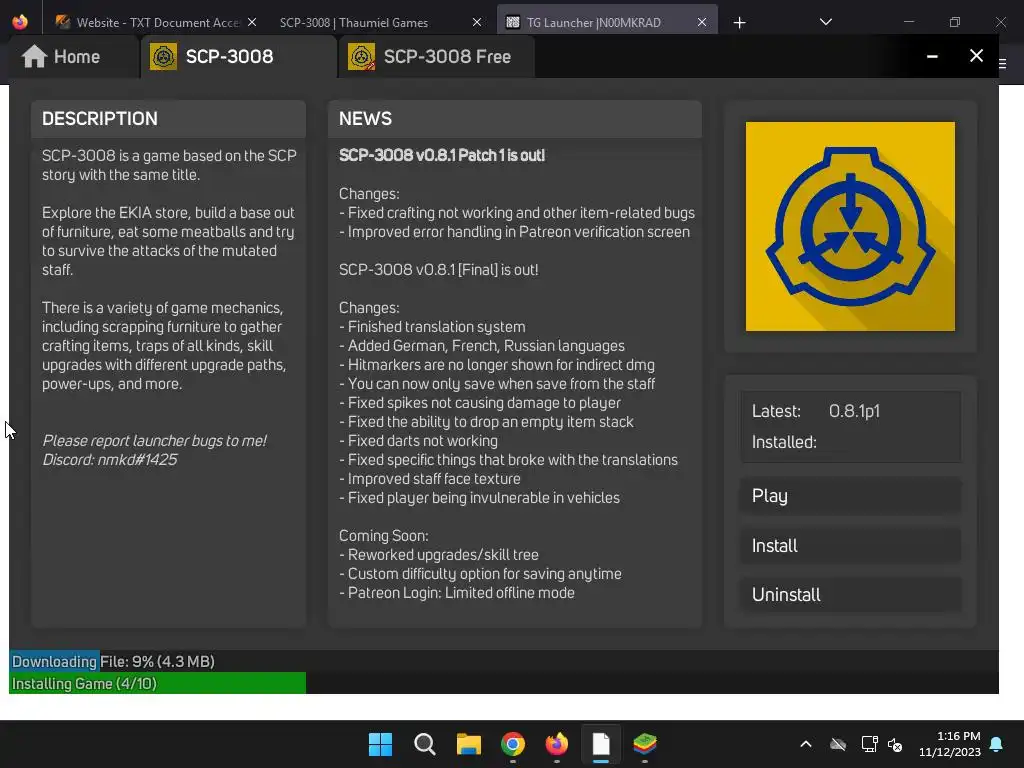Click the 'Installed:' label
The height and width of the screenshot is (768, 1024).
point(784,442)
